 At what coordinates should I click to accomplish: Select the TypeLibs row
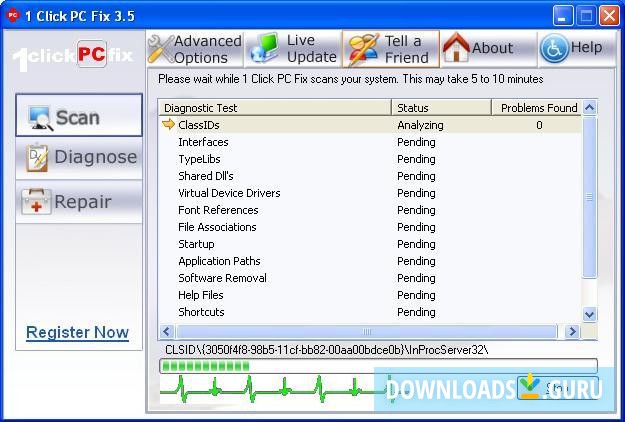(369, 159)
